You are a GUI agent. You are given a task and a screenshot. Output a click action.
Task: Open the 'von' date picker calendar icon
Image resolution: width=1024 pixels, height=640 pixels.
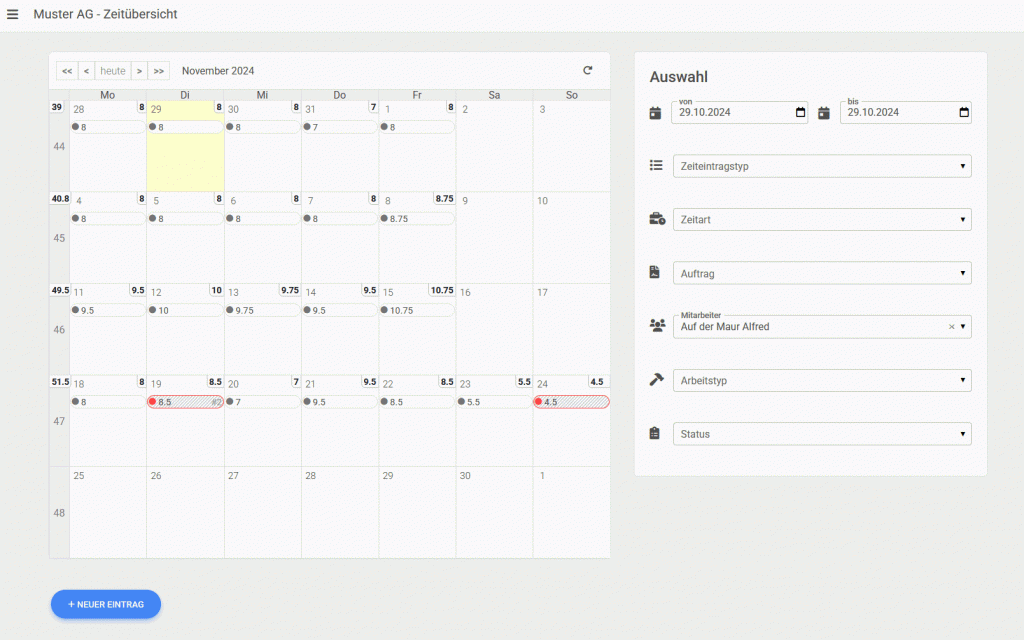pyautogui.click(x=800, y=113)
